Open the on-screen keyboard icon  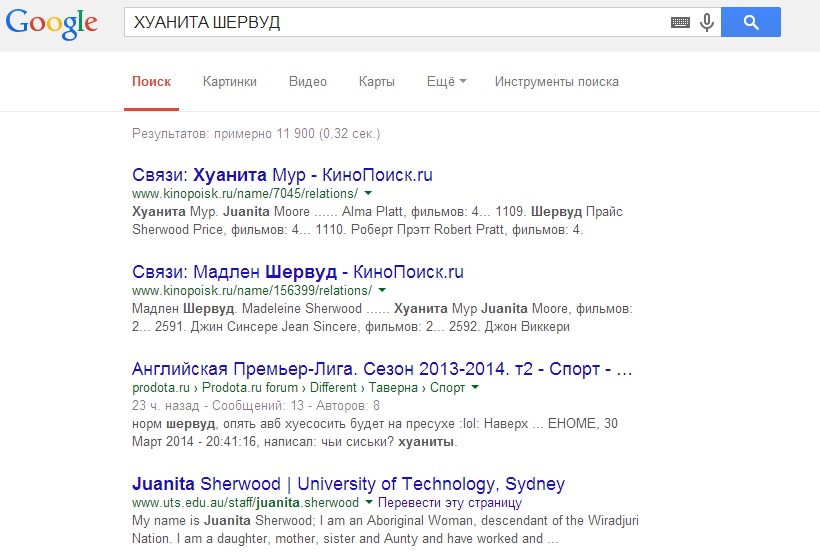pyautogui.click(x=680, y=22)
